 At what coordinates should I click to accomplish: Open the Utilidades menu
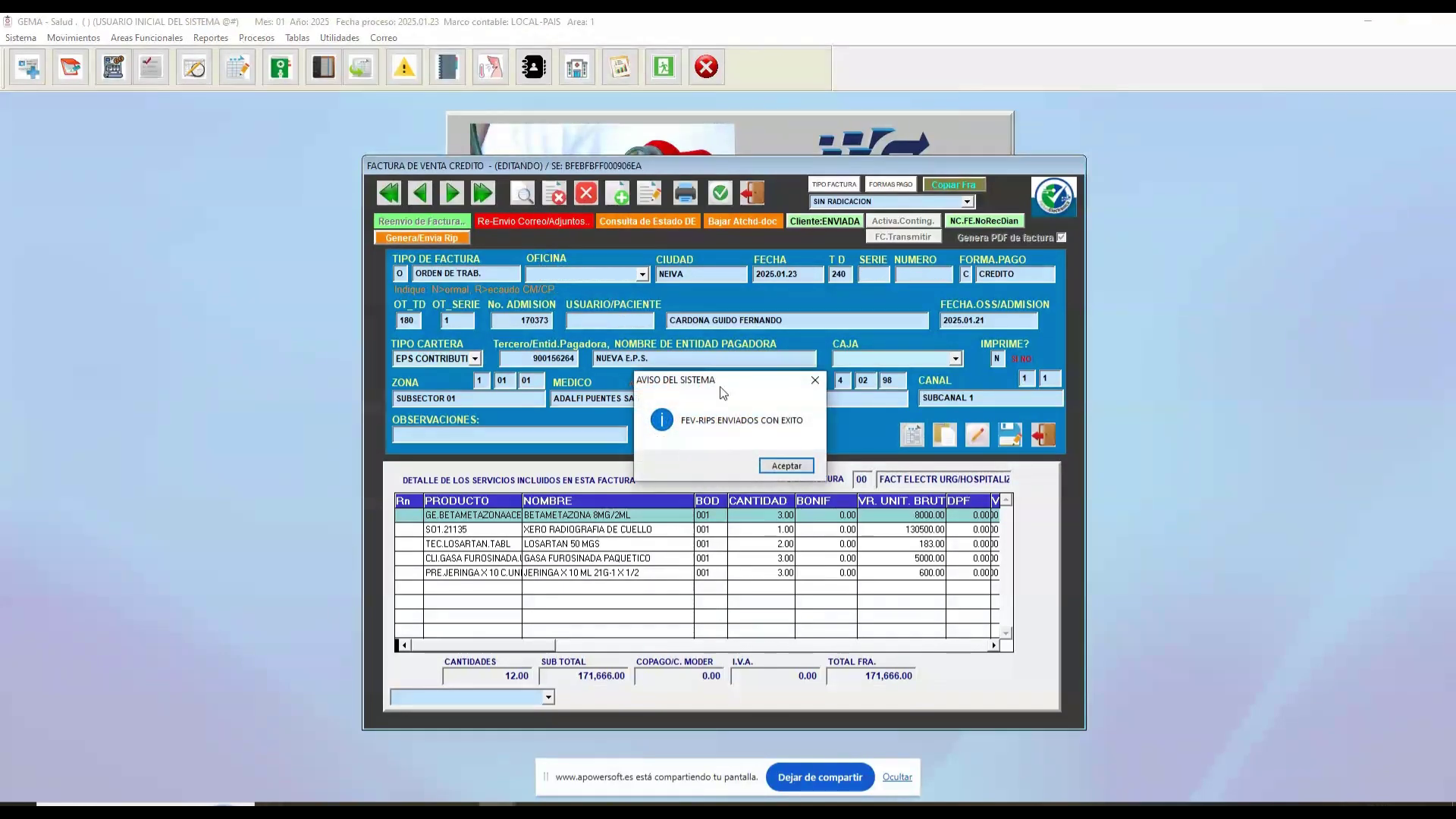[x=340, y=38]
